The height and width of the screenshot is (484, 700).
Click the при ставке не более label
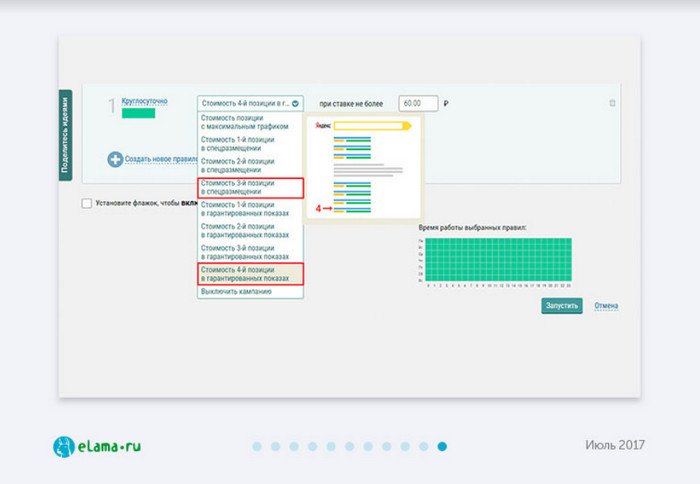351,104
